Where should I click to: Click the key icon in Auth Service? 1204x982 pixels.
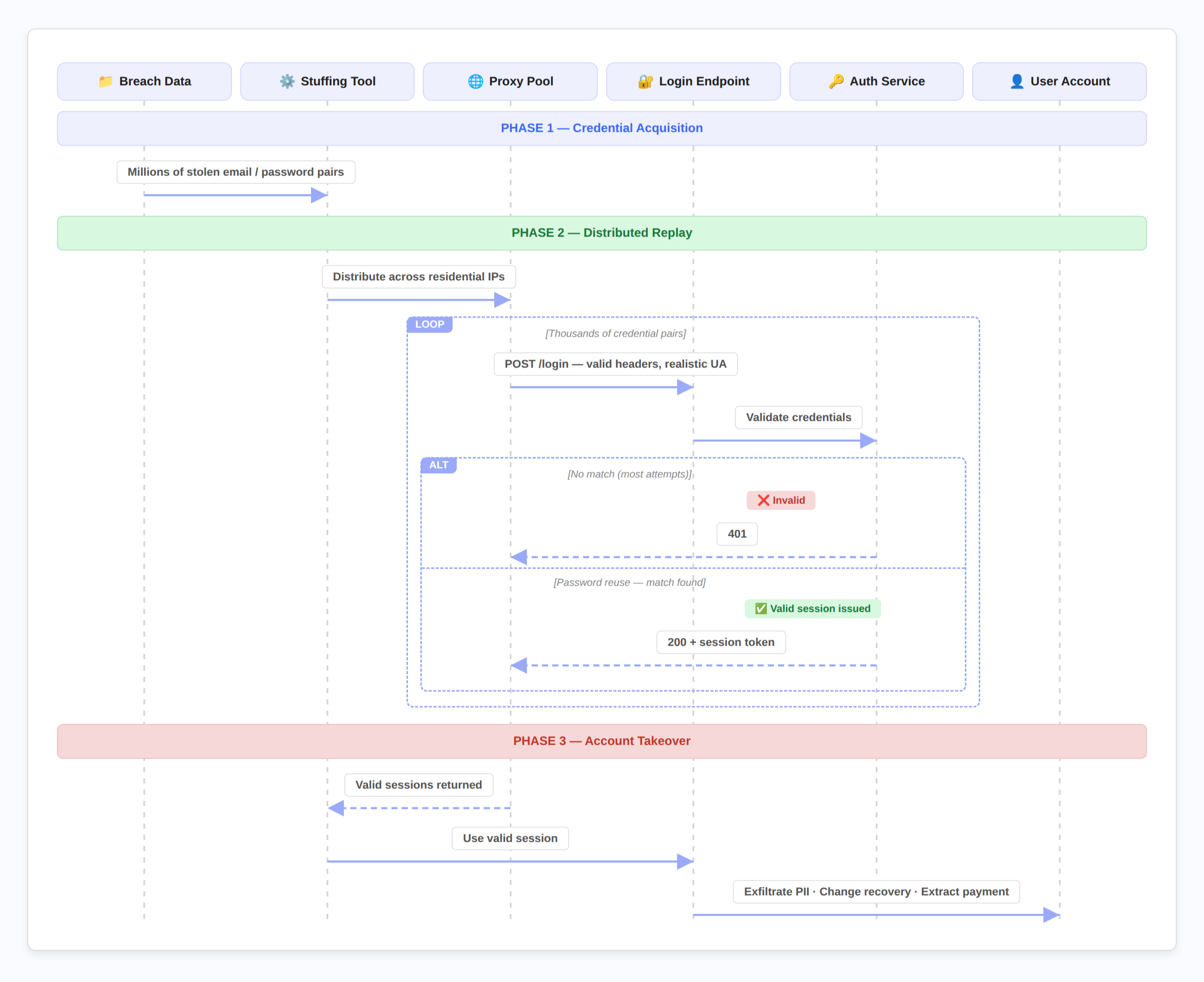pyautogui.click(x=836, y=82)
